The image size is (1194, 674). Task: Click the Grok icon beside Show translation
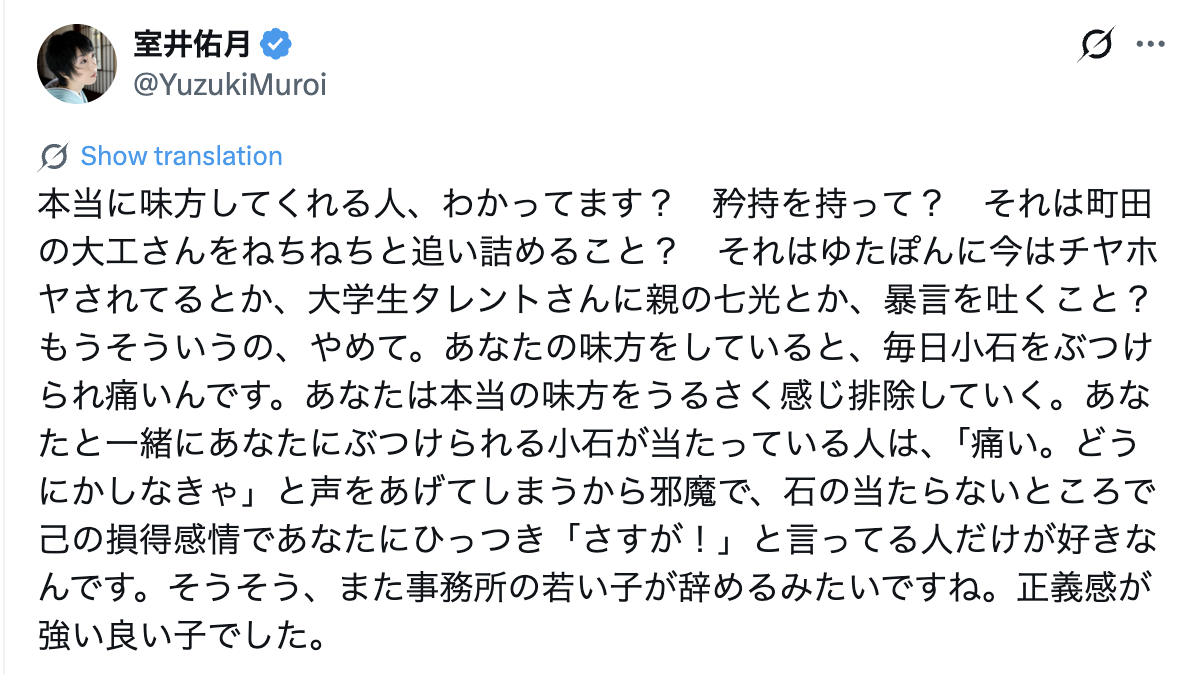[54, 157]
